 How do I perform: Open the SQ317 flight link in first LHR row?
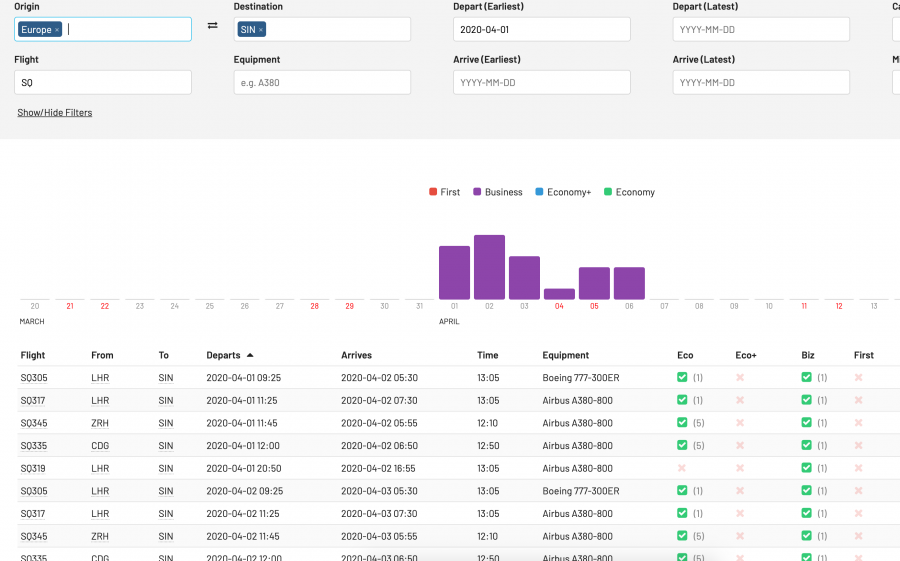coord(33,401)
